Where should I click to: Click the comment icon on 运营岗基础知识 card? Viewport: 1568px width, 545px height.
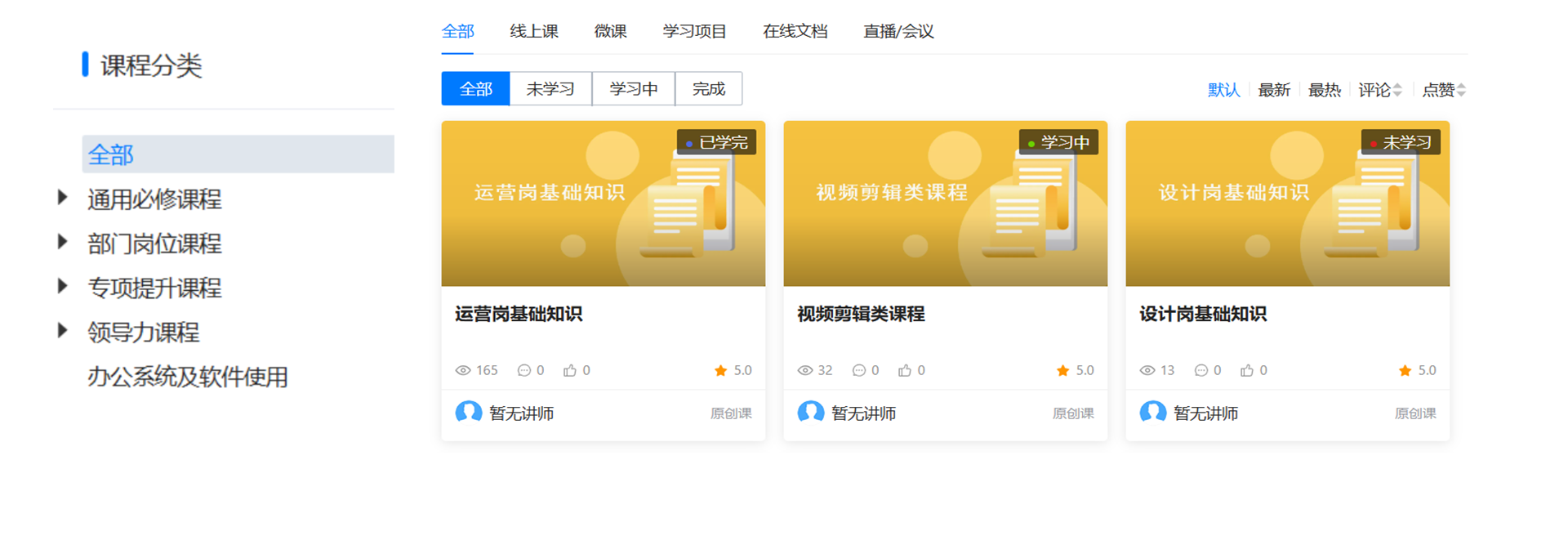click(x=524, y=370)
